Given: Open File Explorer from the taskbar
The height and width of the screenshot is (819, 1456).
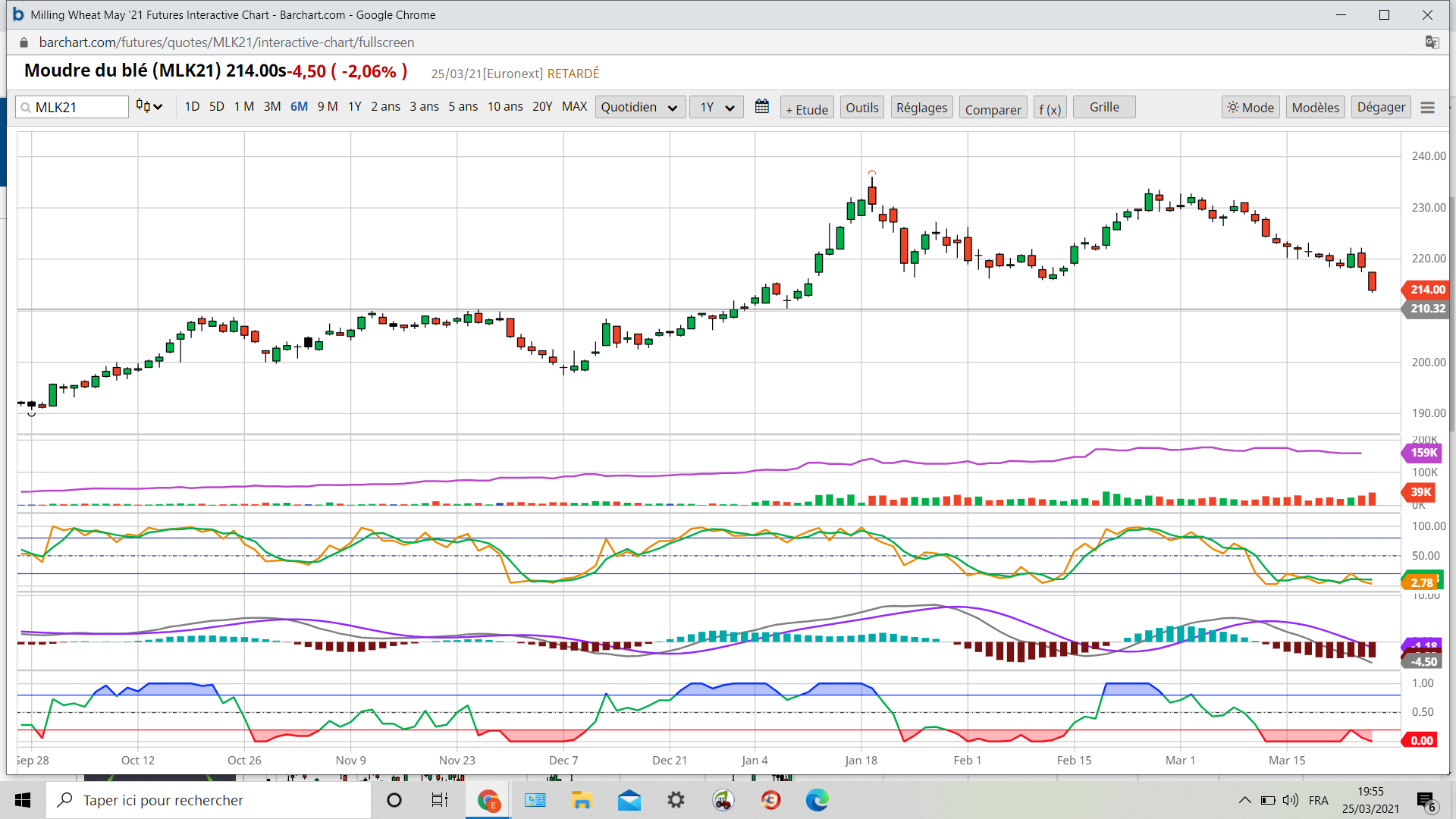Looking at the screenshot, I should (582, 800).
